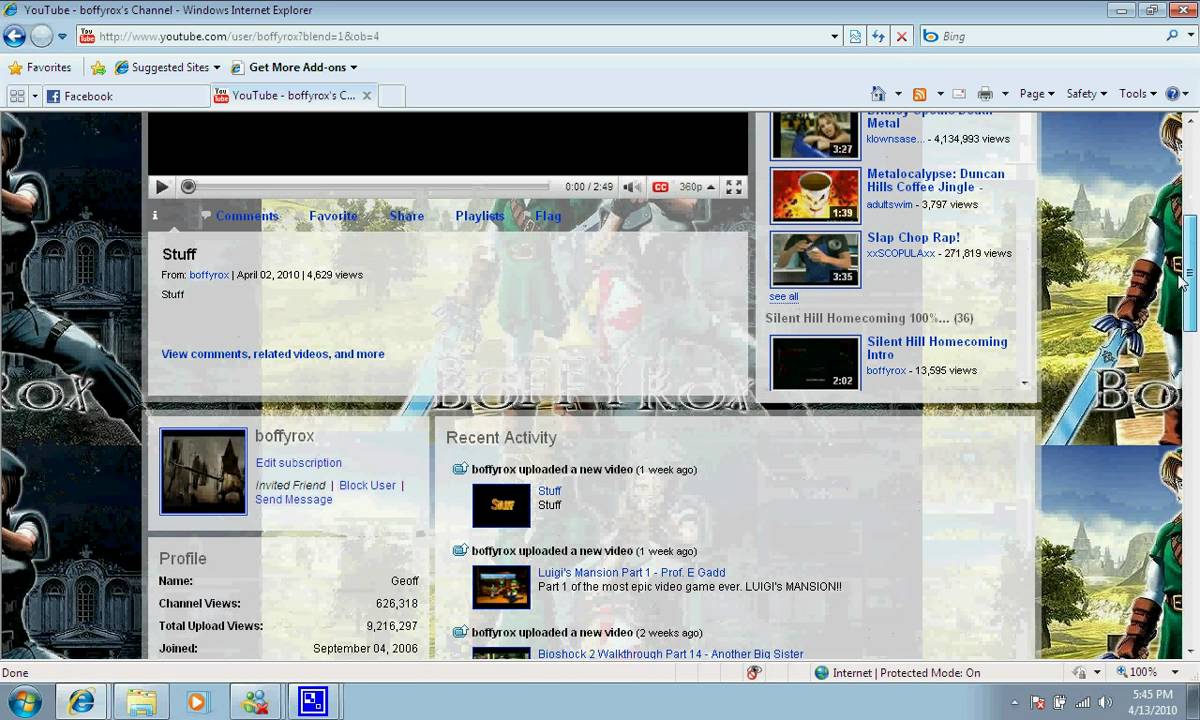Open Bioshock 2 Walkthrough Part 14 link

(x=671, y=654)
